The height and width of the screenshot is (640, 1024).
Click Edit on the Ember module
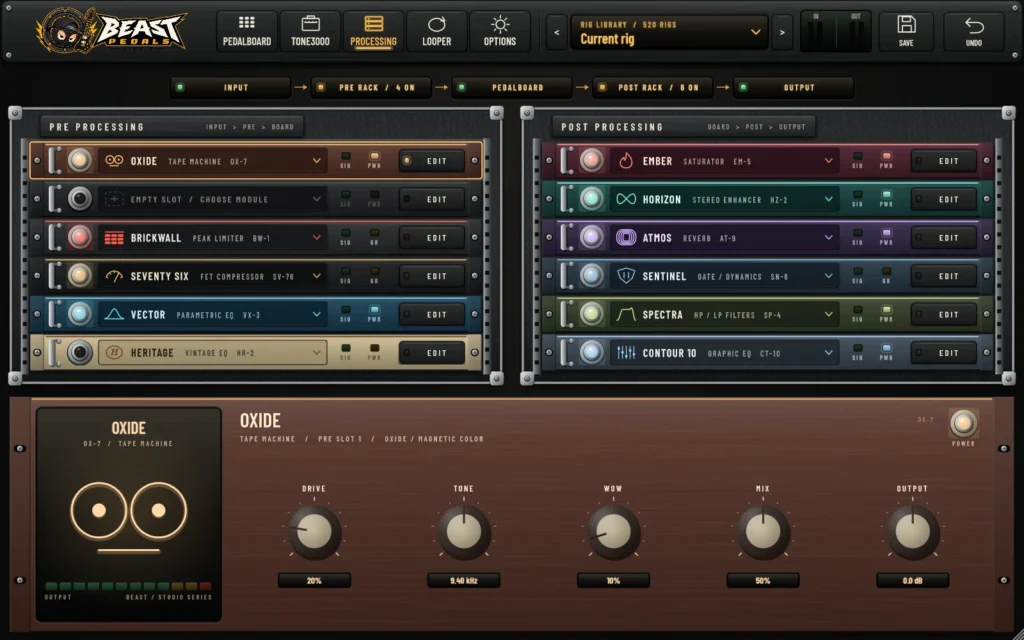944,161
